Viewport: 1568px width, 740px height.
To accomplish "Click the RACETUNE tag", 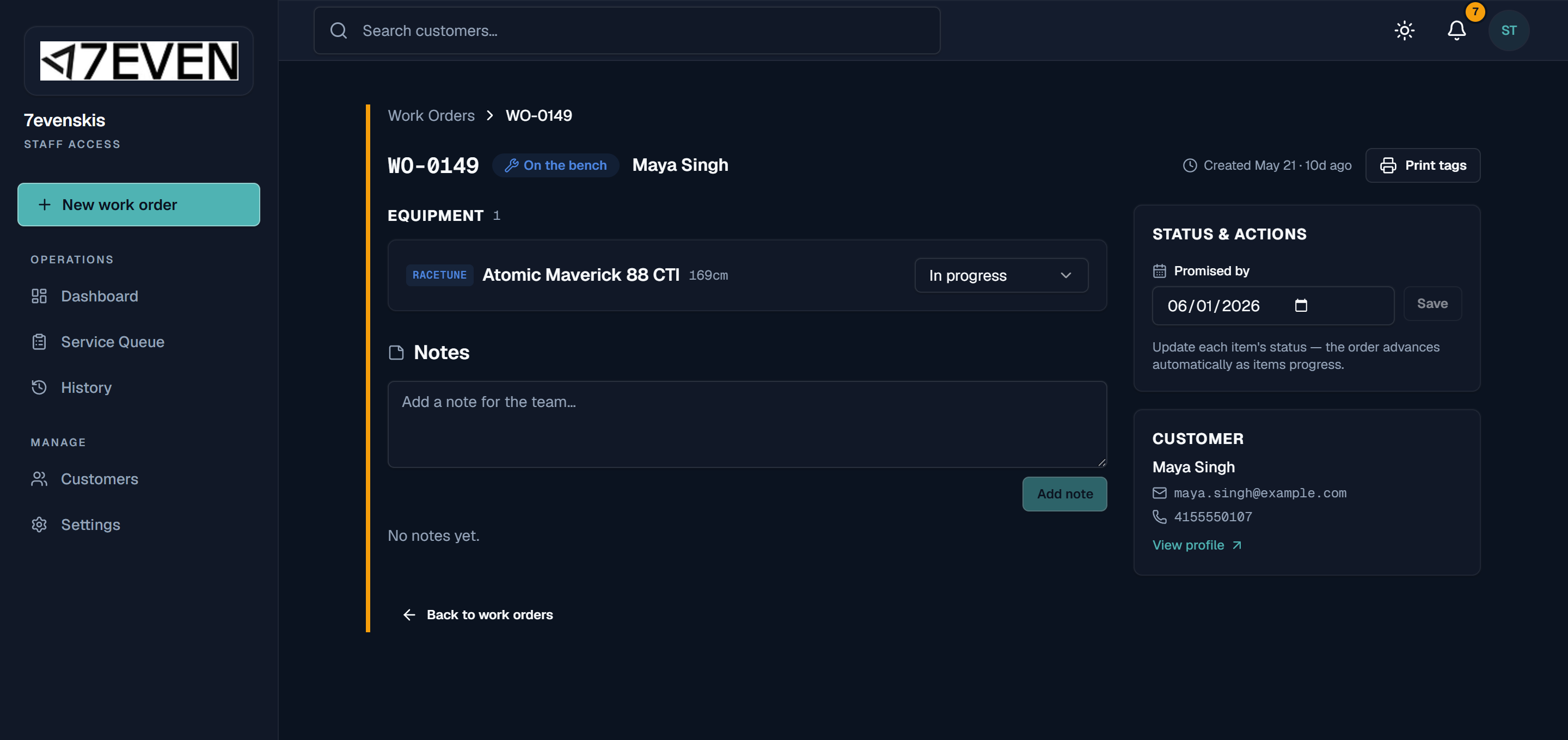I will (439, 275).
